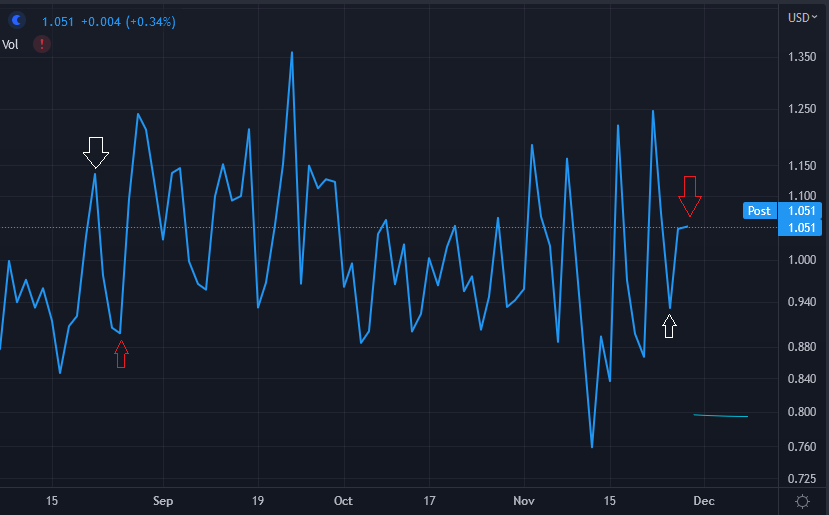
Task: Click the 1.051 Post price tag
Action: point(801,211)
